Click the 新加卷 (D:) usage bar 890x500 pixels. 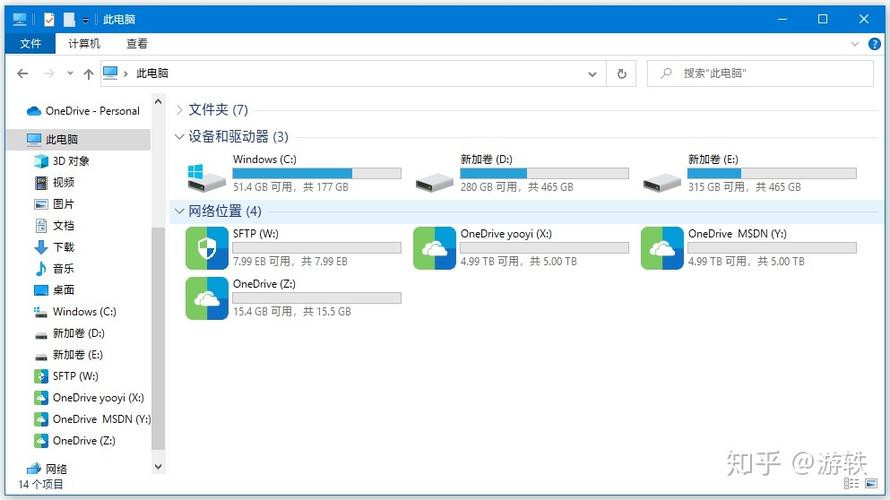pos(544,173)
